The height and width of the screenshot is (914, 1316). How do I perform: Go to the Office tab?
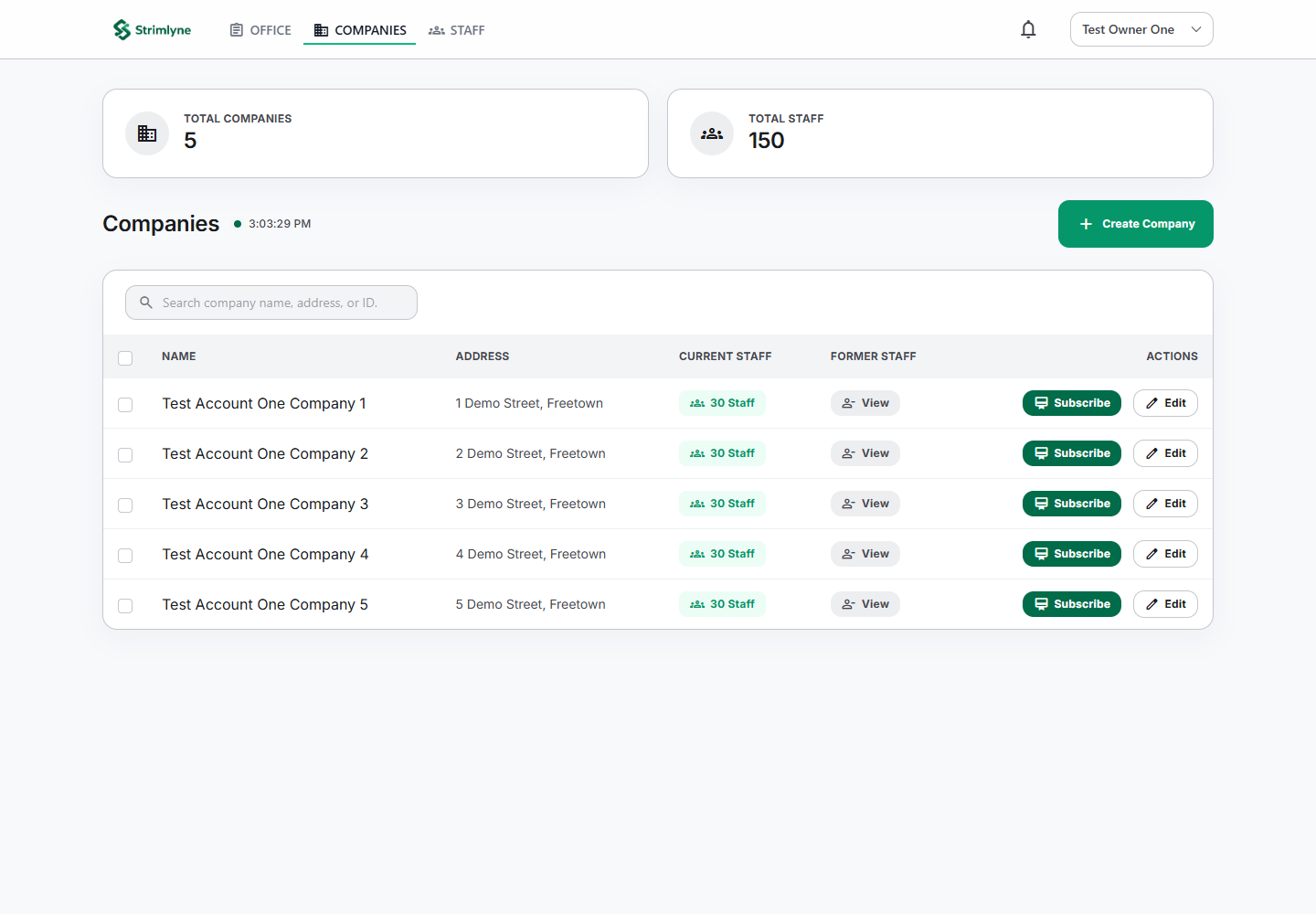coord(260,30)
